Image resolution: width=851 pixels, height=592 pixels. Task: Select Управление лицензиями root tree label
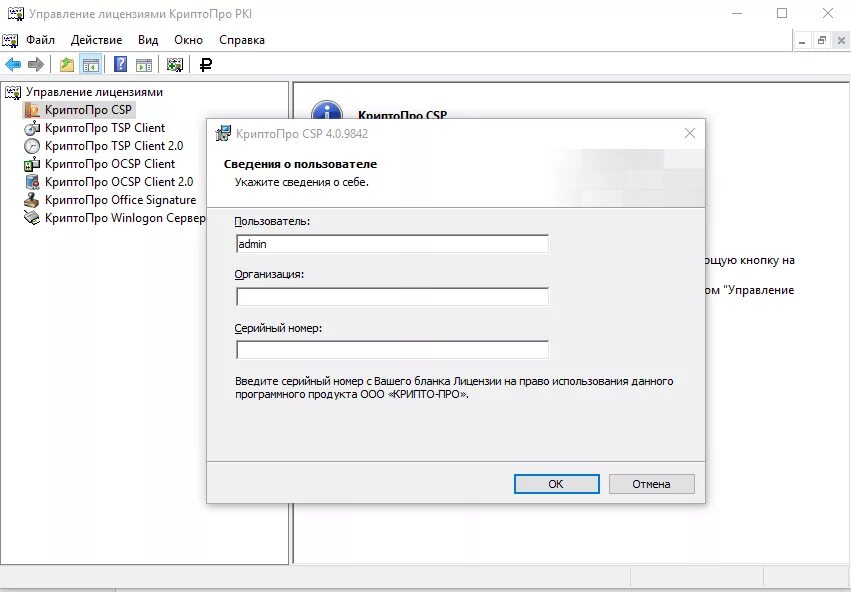pos(94,92)
